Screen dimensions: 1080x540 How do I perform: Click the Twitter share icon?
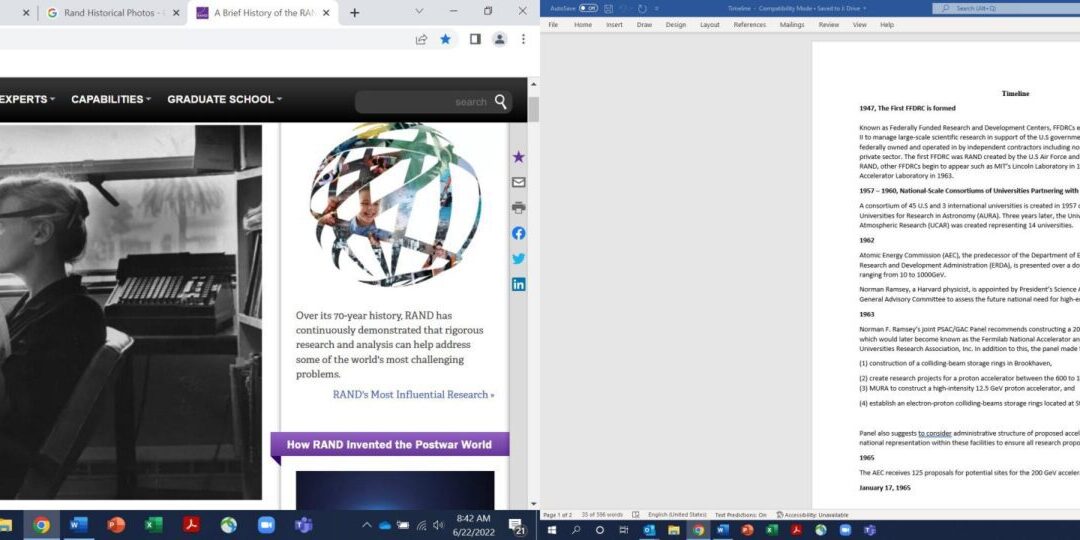point(518,259)
